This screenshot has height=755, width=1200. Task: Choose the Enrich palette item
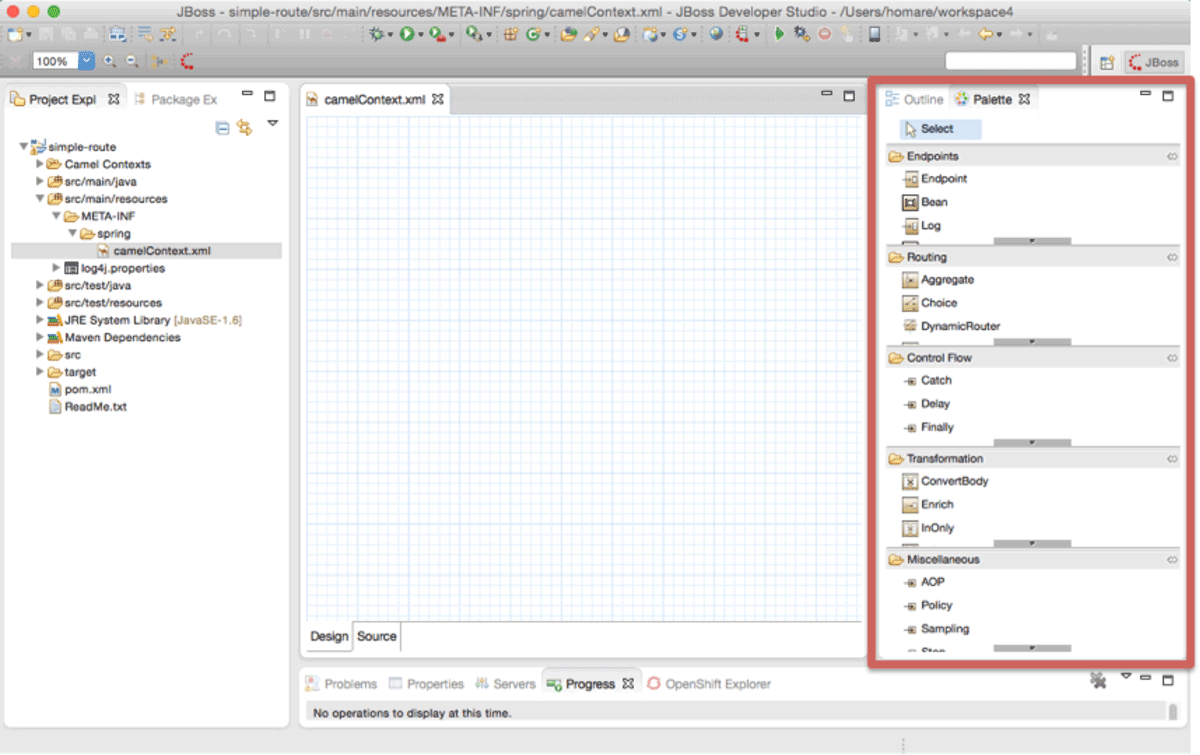[929, 504]
